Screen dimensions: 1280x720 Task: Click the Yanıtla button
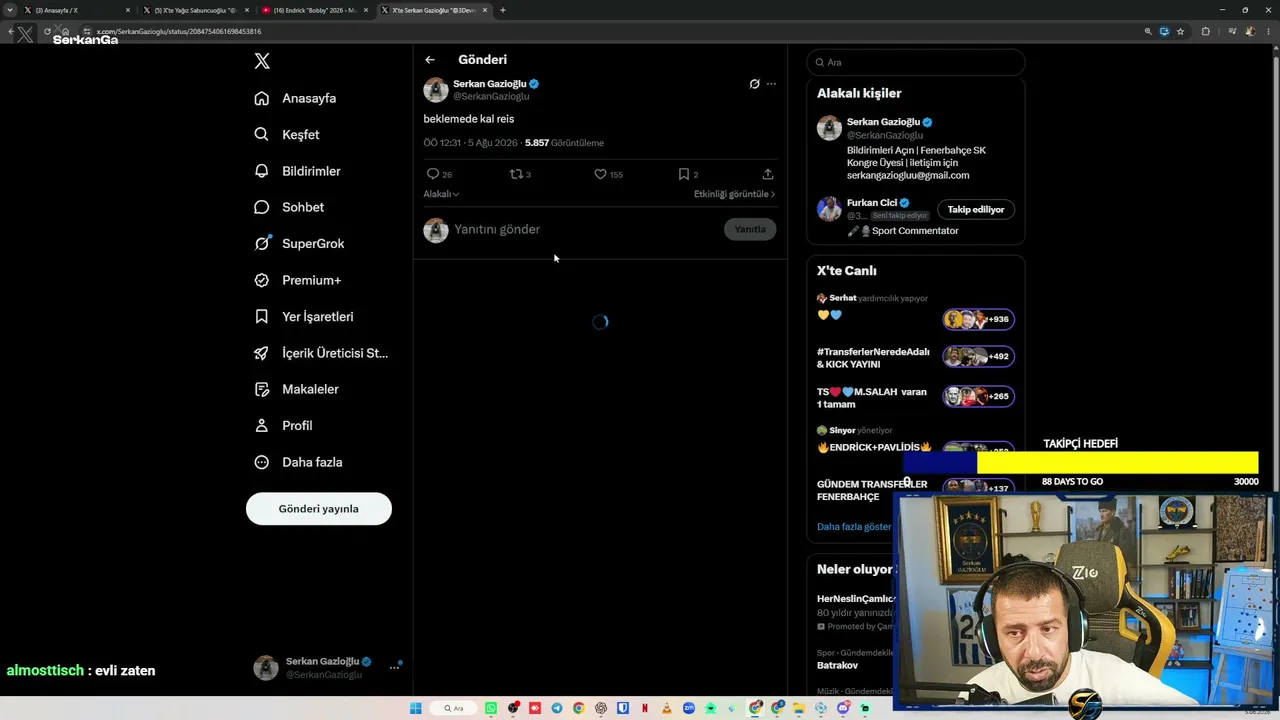[x=750, y=229]
